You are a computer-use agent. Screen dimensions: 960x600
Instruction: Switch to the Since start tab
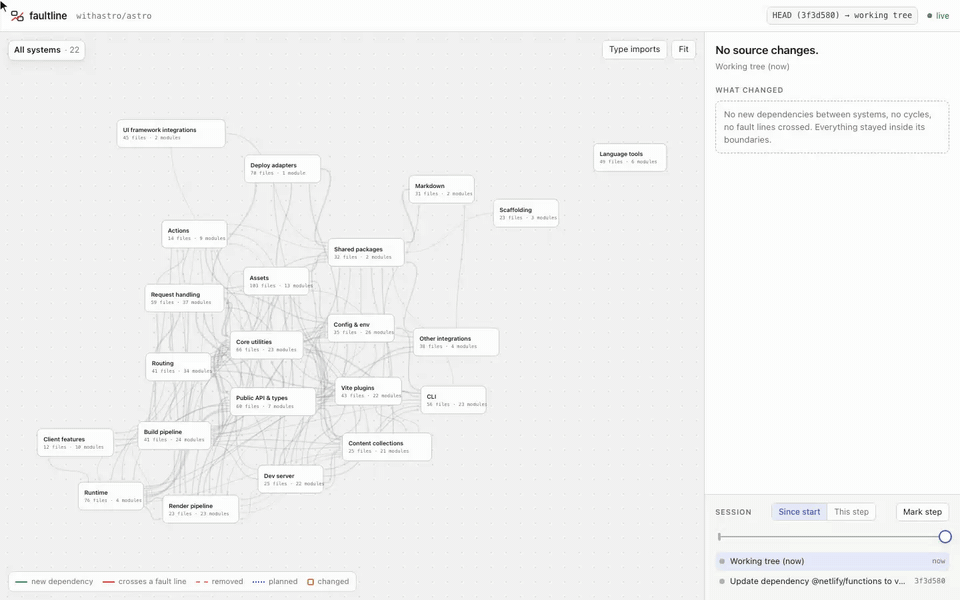pyautogui.click(x=799, y=512)
